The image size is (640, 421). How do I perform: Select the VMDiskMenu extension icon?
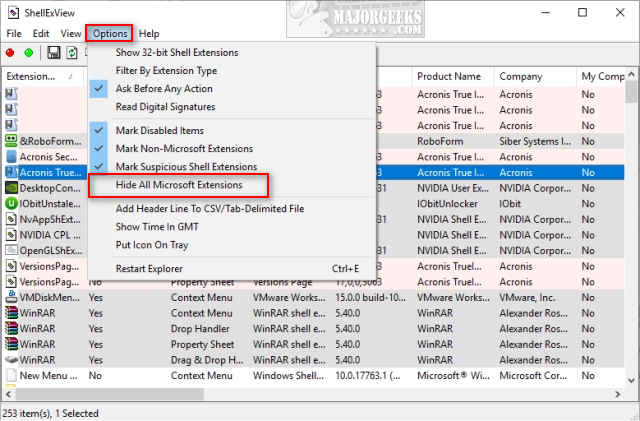[12, 297]
